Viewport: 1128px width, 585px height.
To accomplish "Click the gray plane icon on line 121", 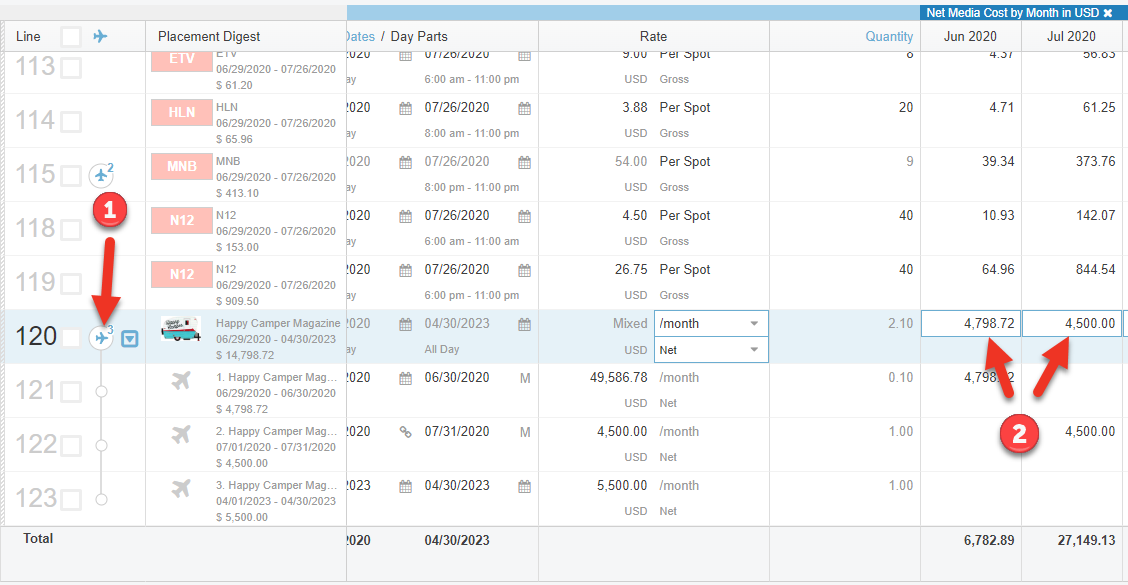I will pos(181,380).
